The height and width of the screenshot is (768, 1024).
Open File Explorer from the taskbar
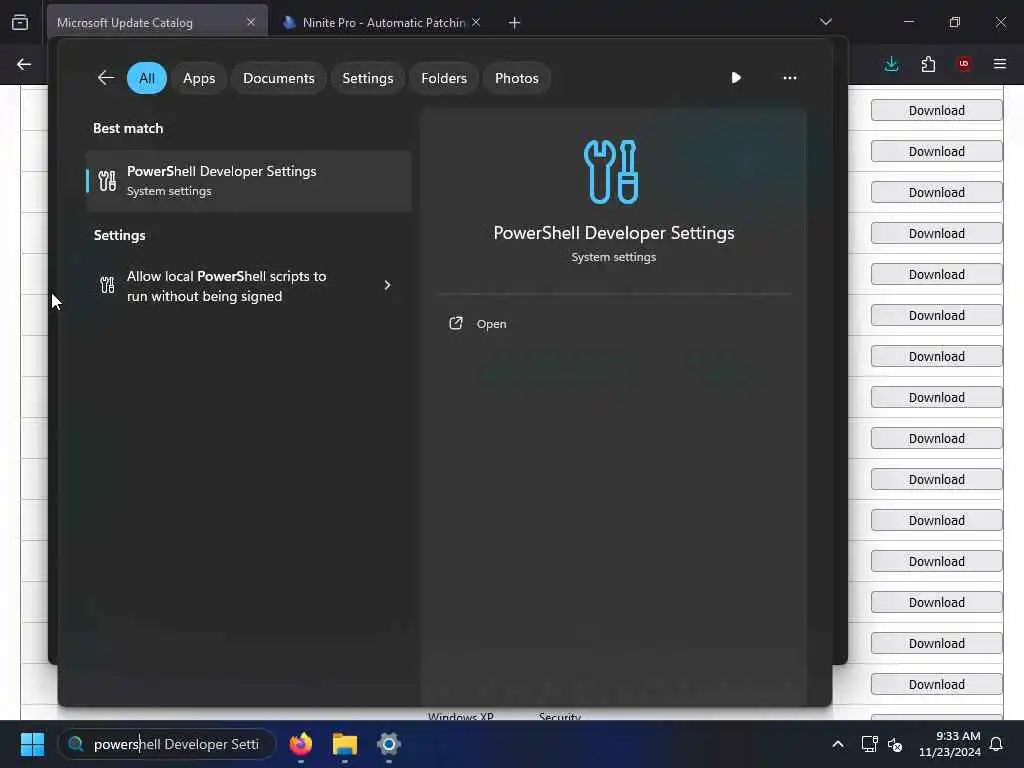345,744
